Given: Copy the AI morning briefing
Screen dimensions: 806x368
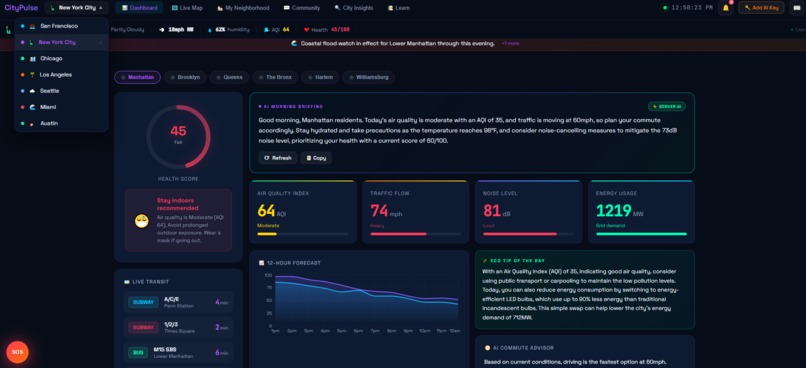Looking at the screenshot, I should point(316,158).
